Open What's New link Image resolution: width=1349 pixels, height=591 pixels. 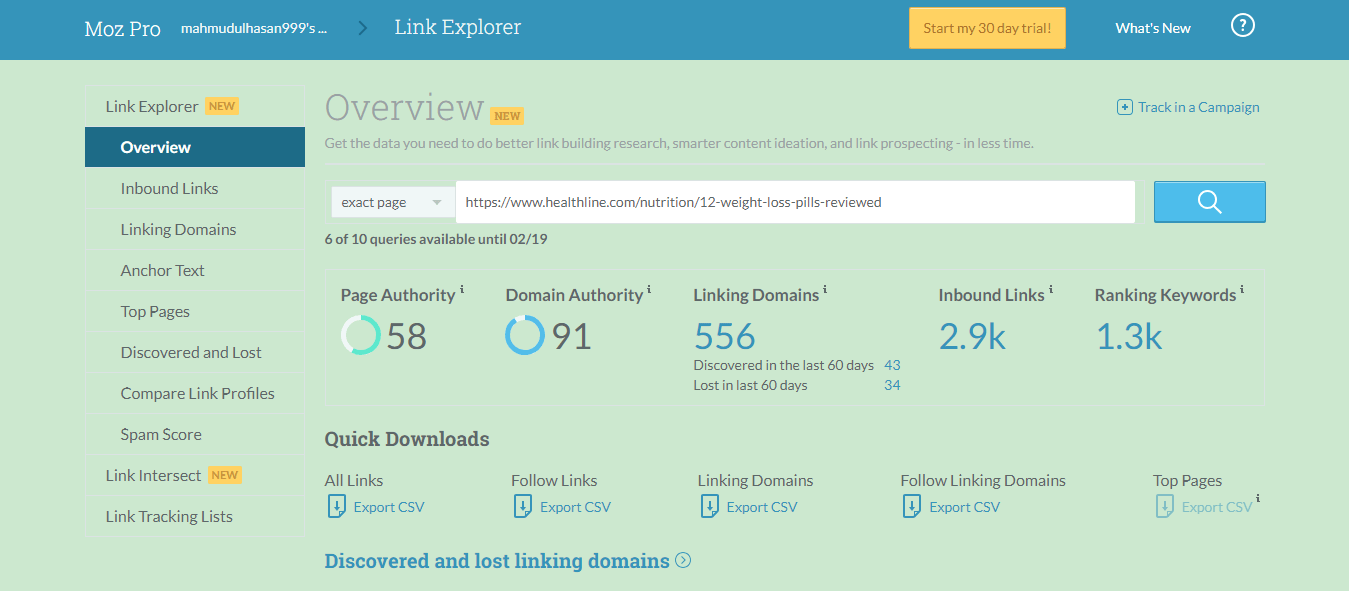point(1153,28)
